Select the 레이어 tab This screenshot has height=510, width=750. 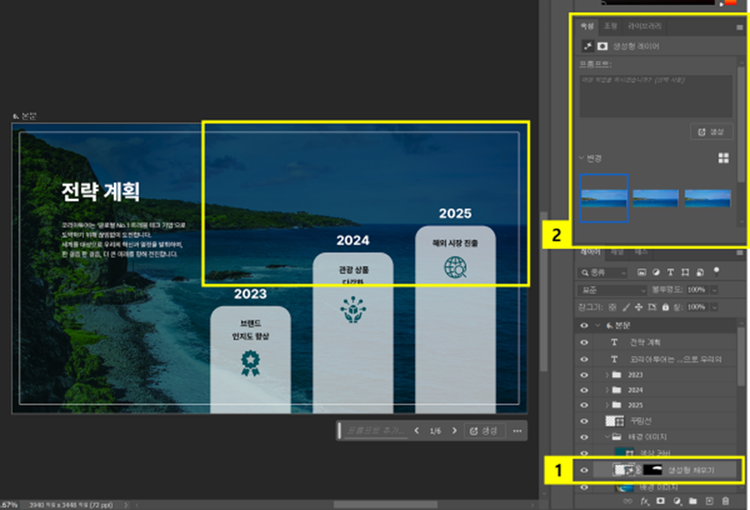(x=590, y=252)
